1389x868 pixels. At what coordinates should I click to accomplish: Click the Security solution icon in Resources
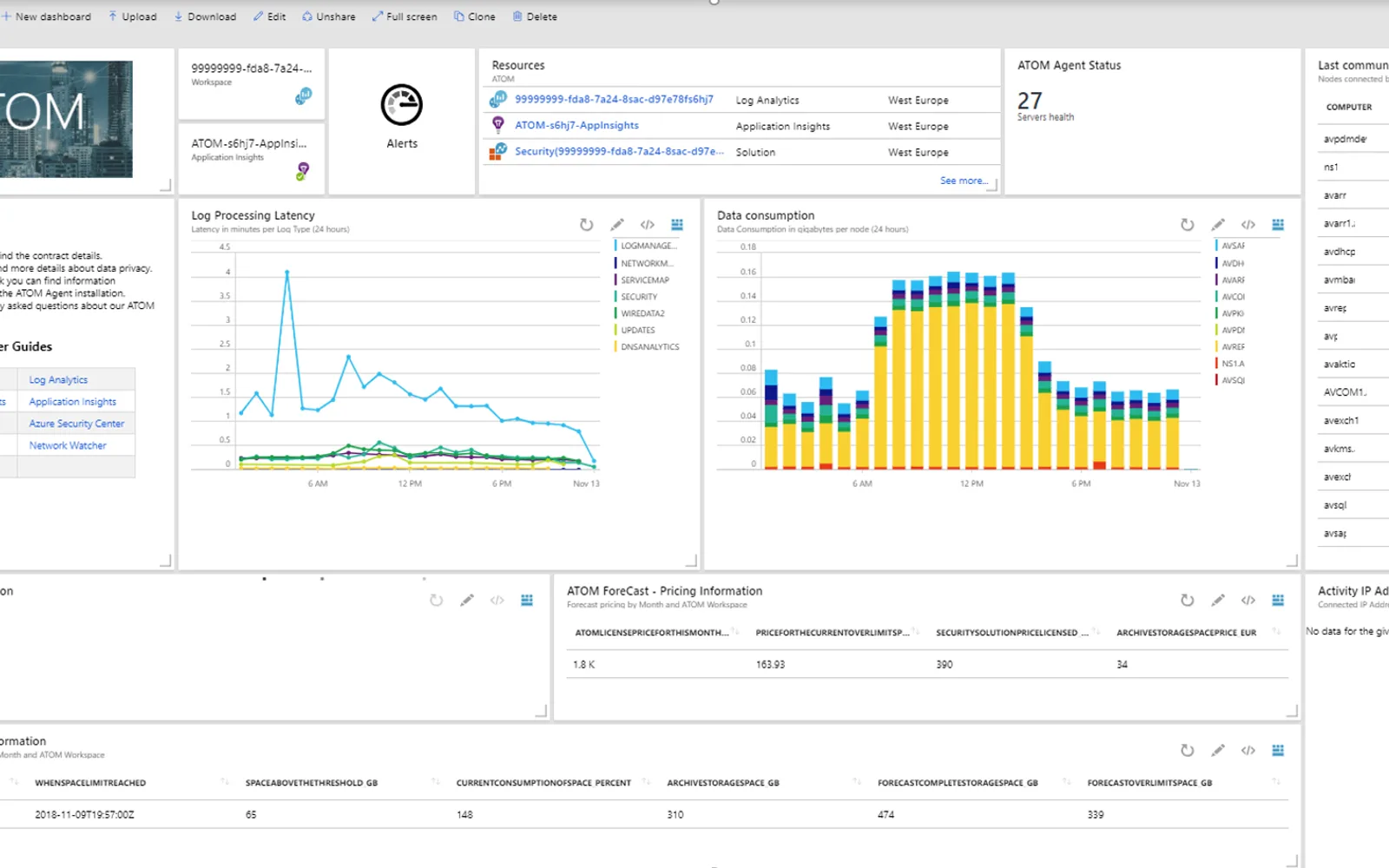498,152
